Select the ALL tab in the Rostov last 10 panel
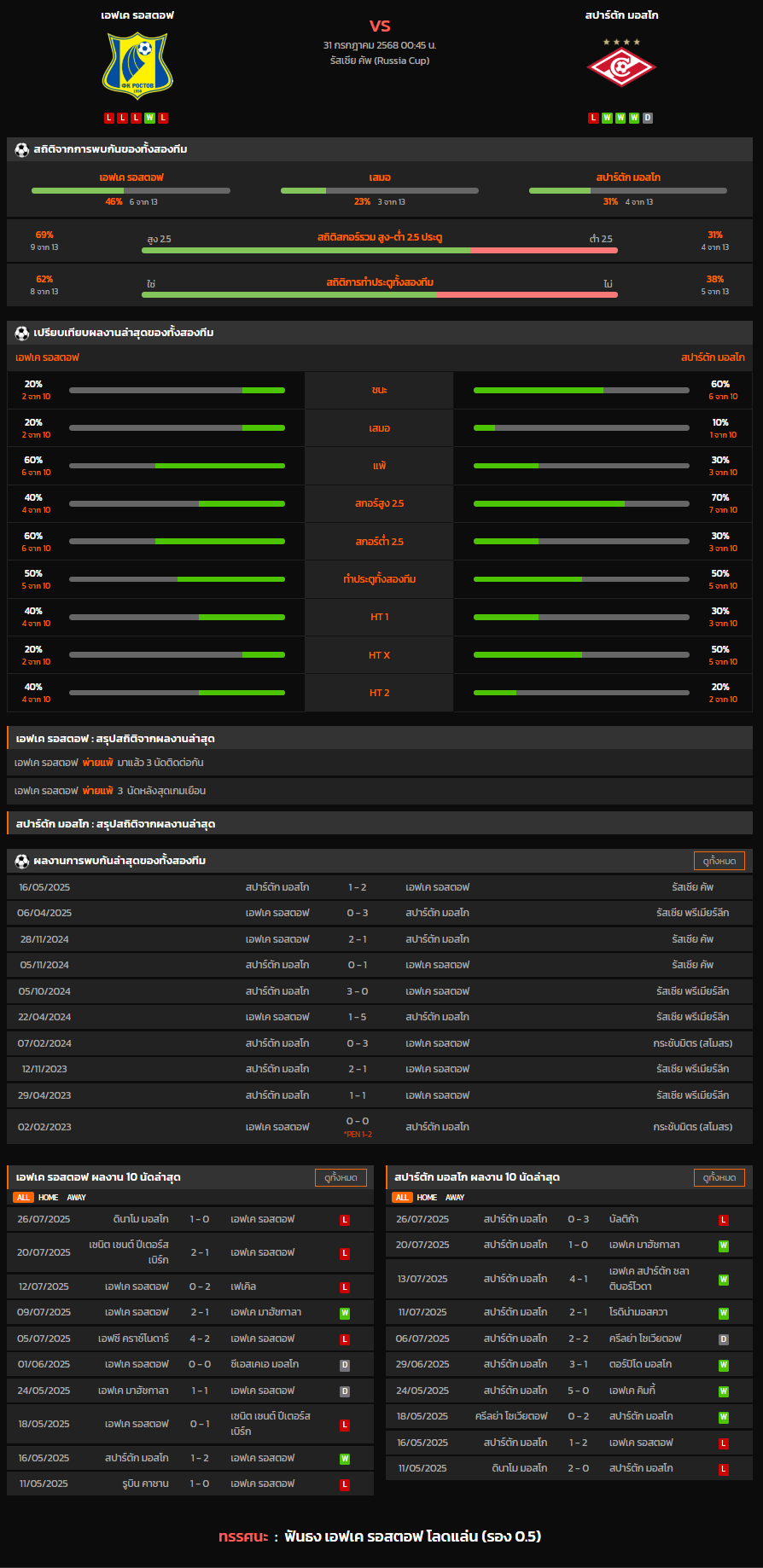 [24, 1198]
